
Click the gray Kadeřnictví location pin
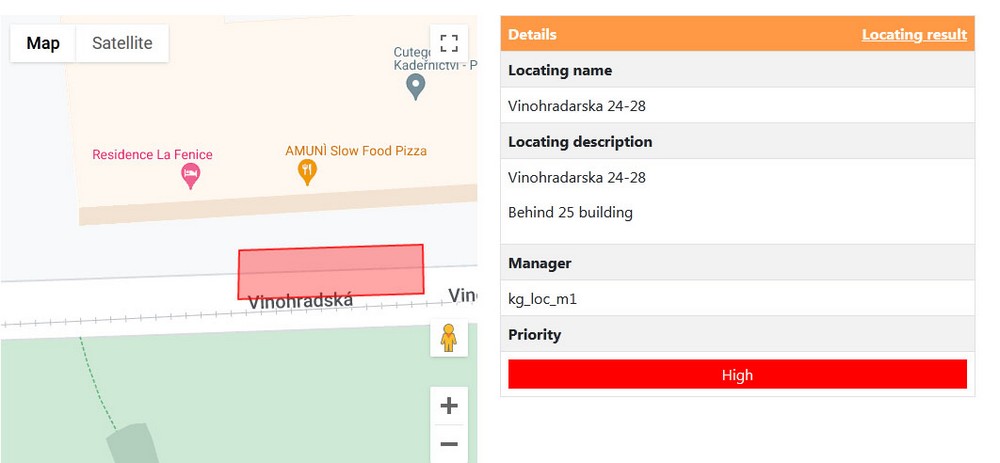416,87
